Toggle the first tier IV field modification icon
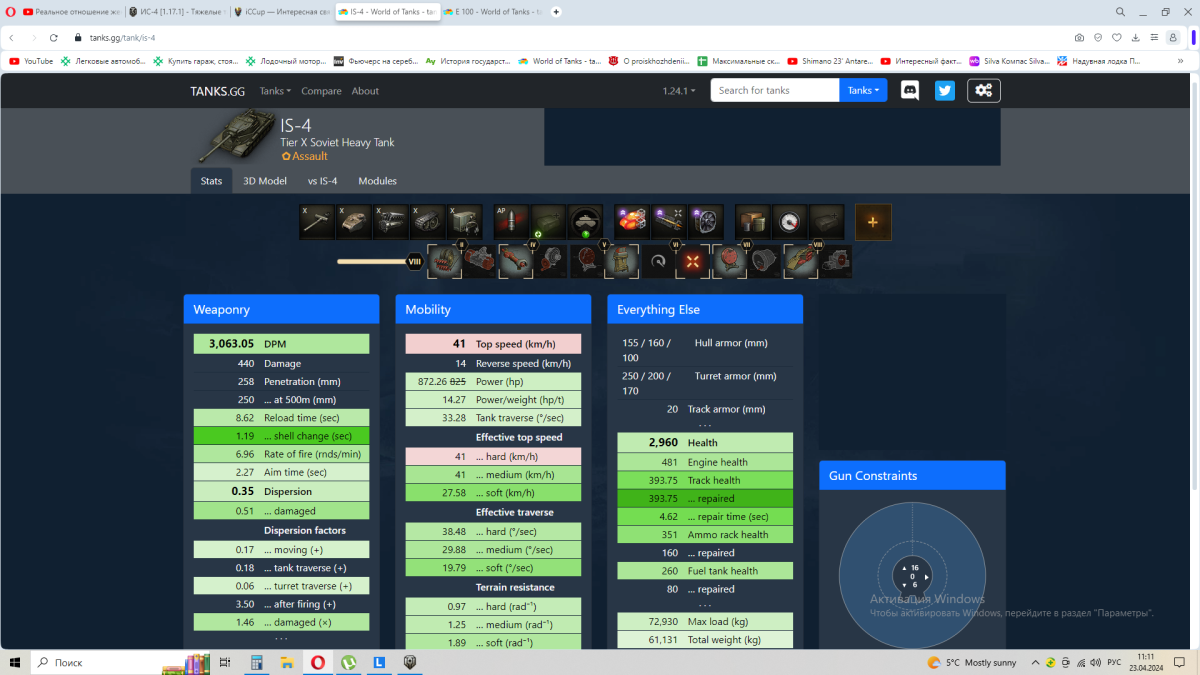 click(x=515, y=261)
